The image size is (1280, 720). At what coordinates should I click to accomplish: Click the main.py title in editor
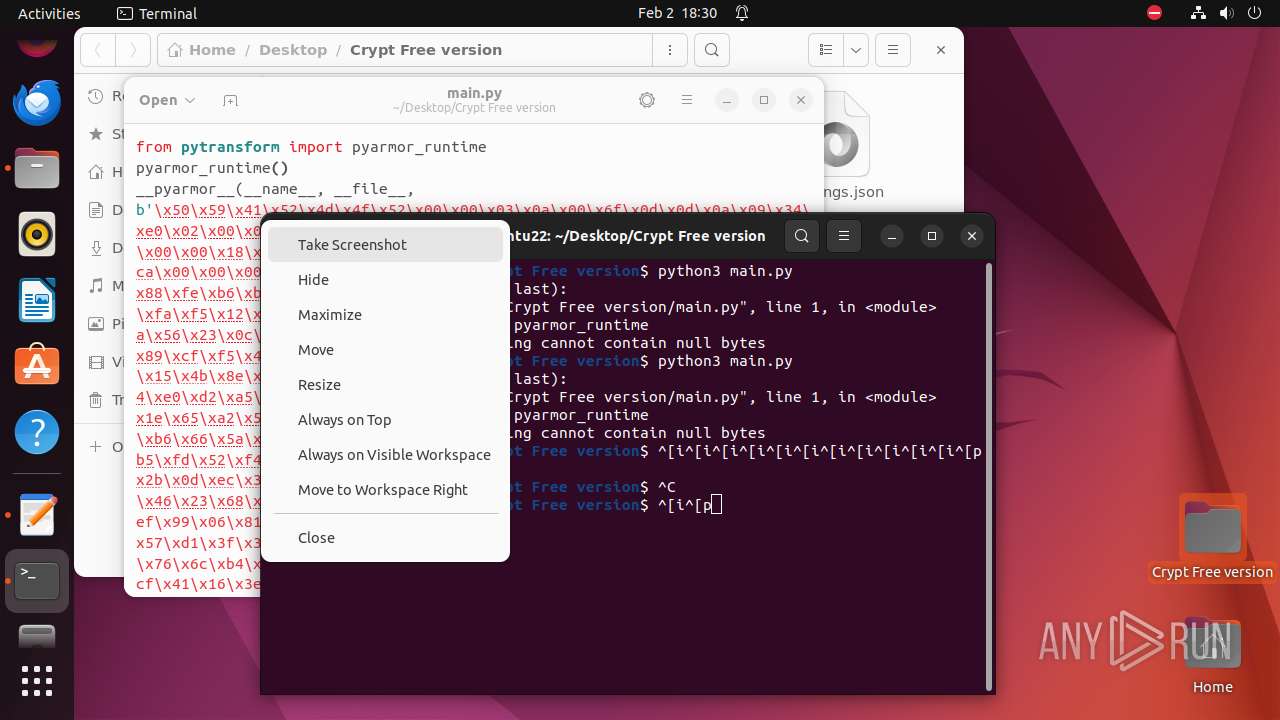[474, 93]
